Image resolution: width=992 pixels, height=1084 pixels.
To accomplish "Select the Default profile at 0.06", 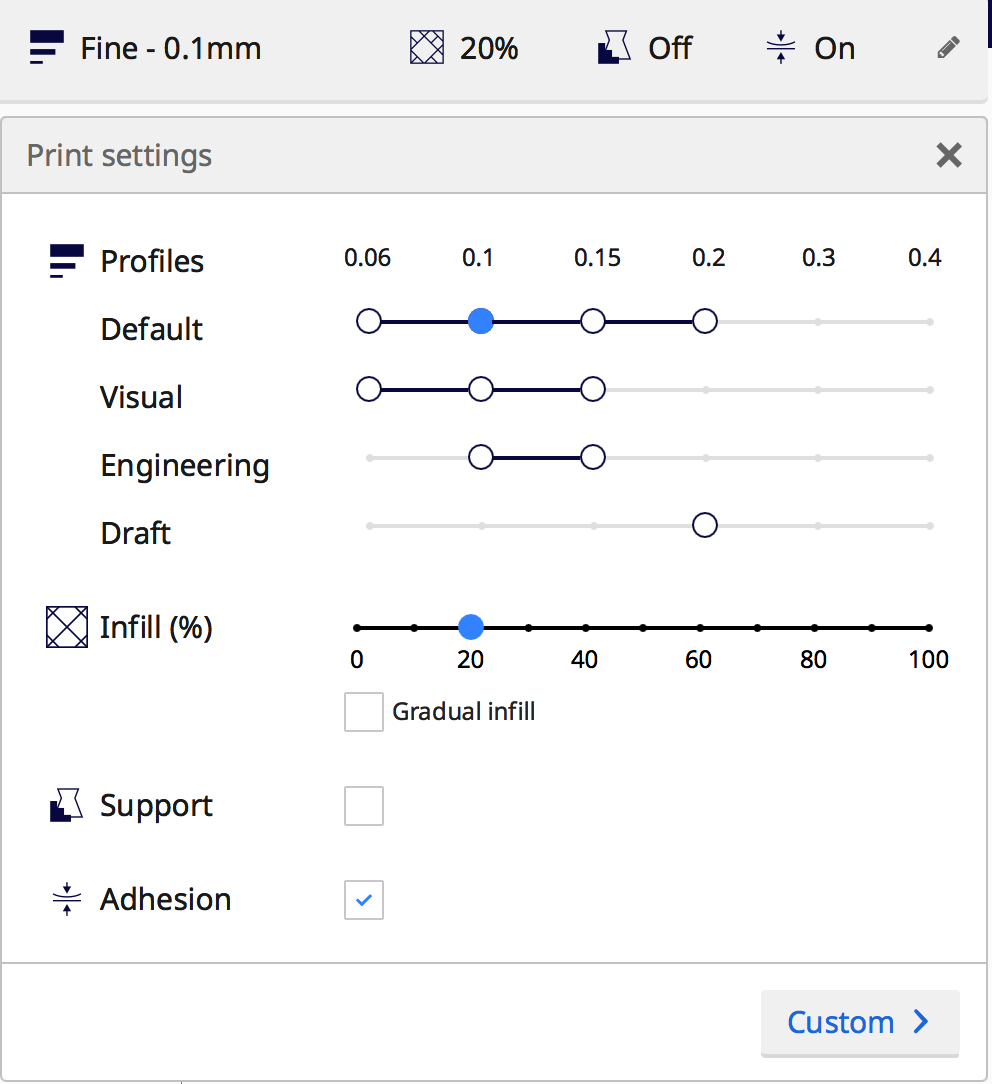I will point(369,322).
